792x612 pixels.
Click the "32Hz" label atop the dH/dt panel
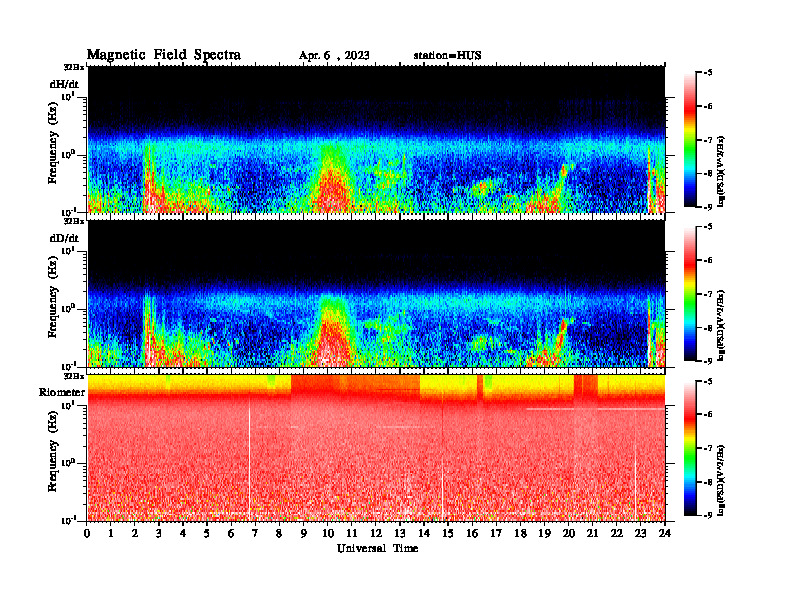pos(74,67)
